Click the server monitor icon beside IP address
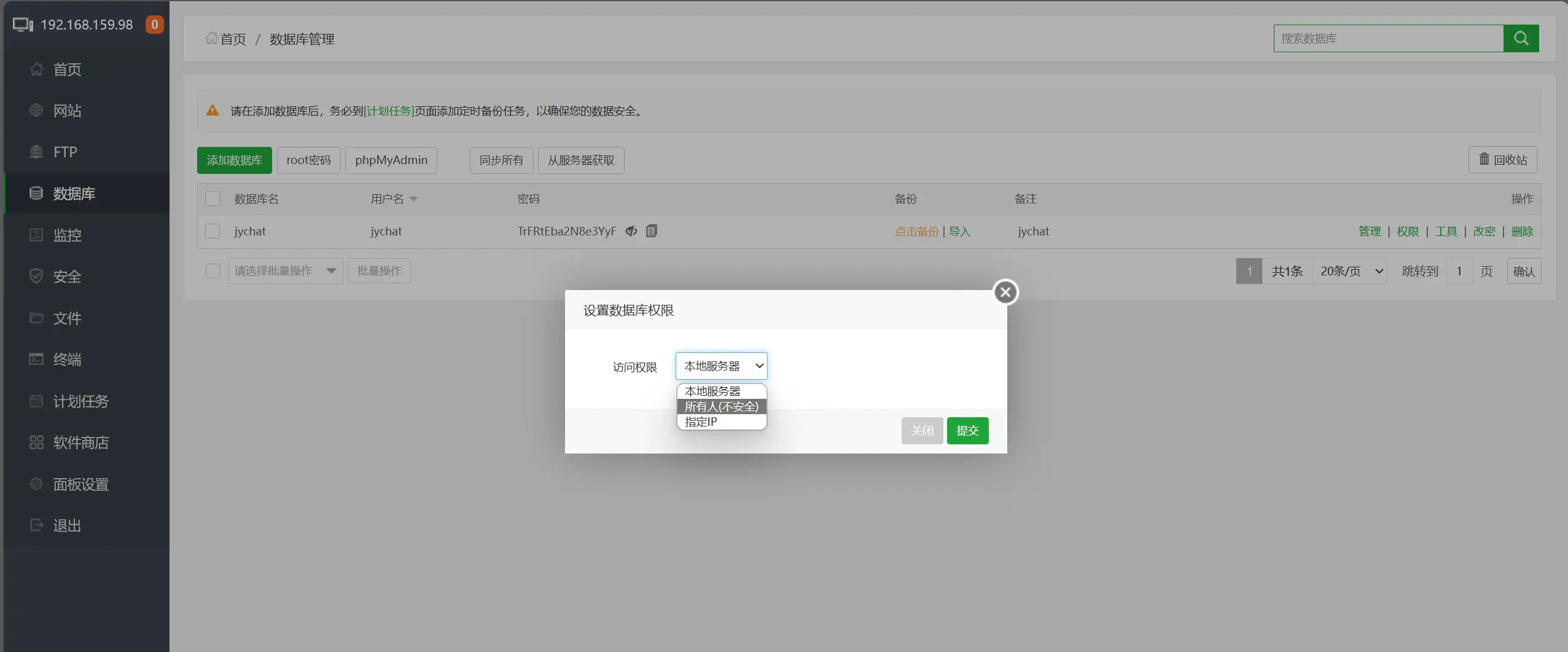This screenshot has width=1568, height=652. point(23,25)
